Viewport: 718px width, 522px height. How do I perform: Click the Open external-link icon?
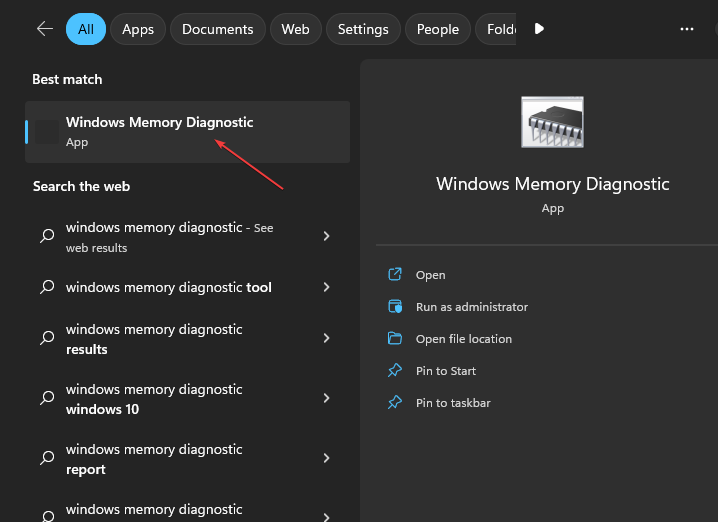point(395,274)
